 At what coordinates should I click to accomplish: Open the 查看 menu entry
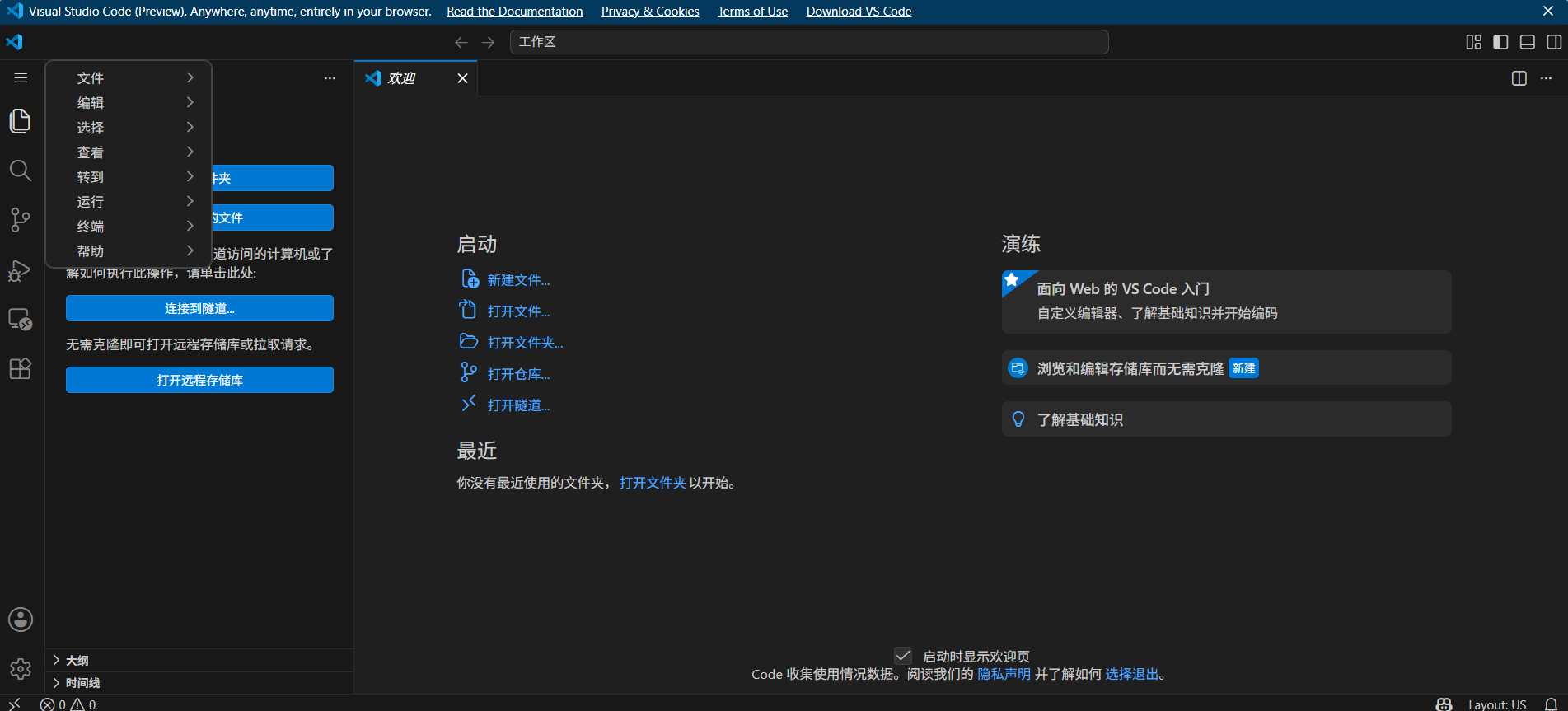pyautogui.click(x=129, y=152)
